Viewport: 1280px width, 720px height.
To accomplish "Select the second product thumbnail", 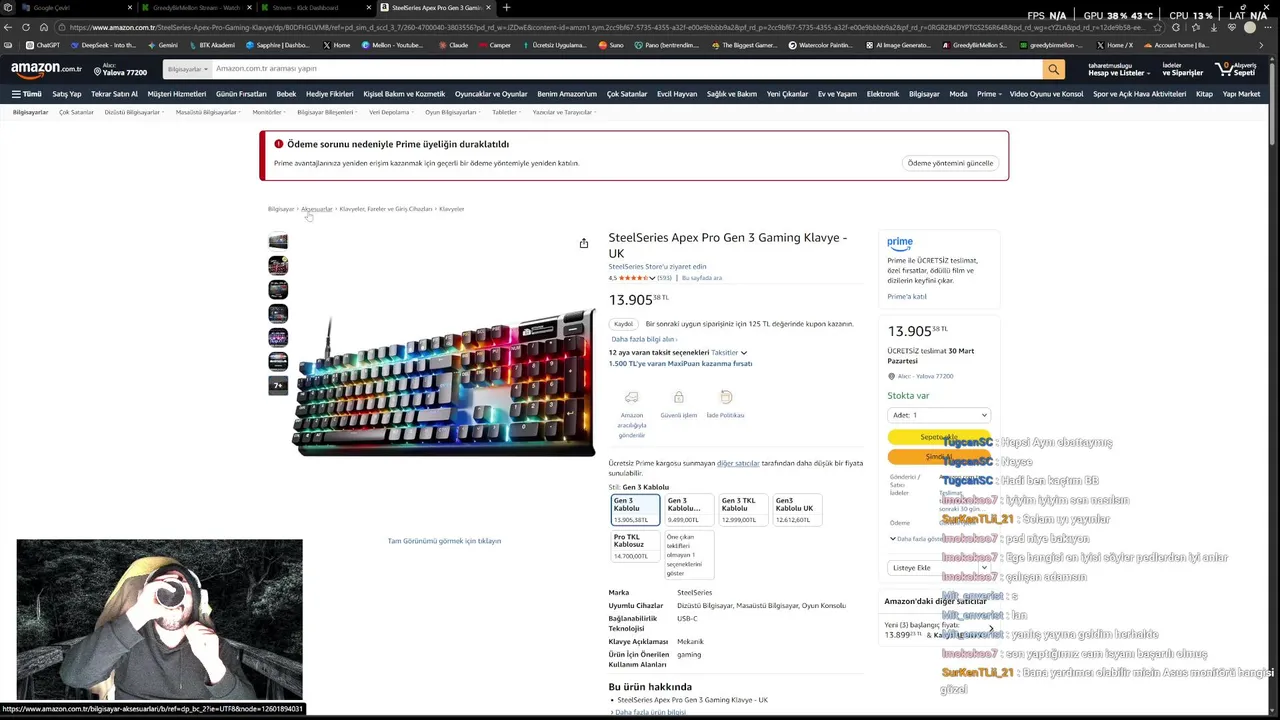I will pyautogui.click(x=278, y=265).
